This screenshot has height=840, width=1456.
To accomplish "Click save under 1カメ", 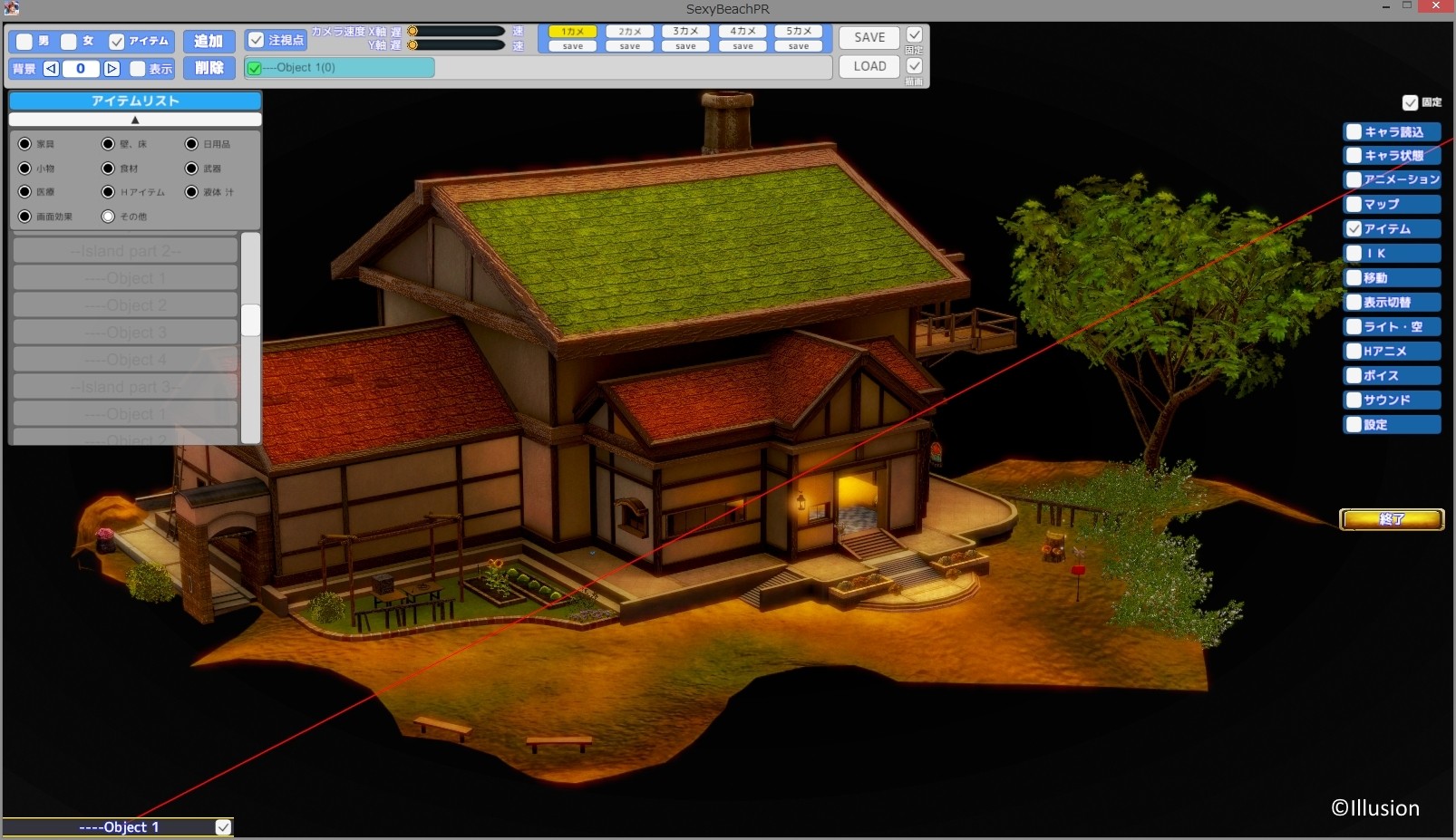I will point(573,46).
